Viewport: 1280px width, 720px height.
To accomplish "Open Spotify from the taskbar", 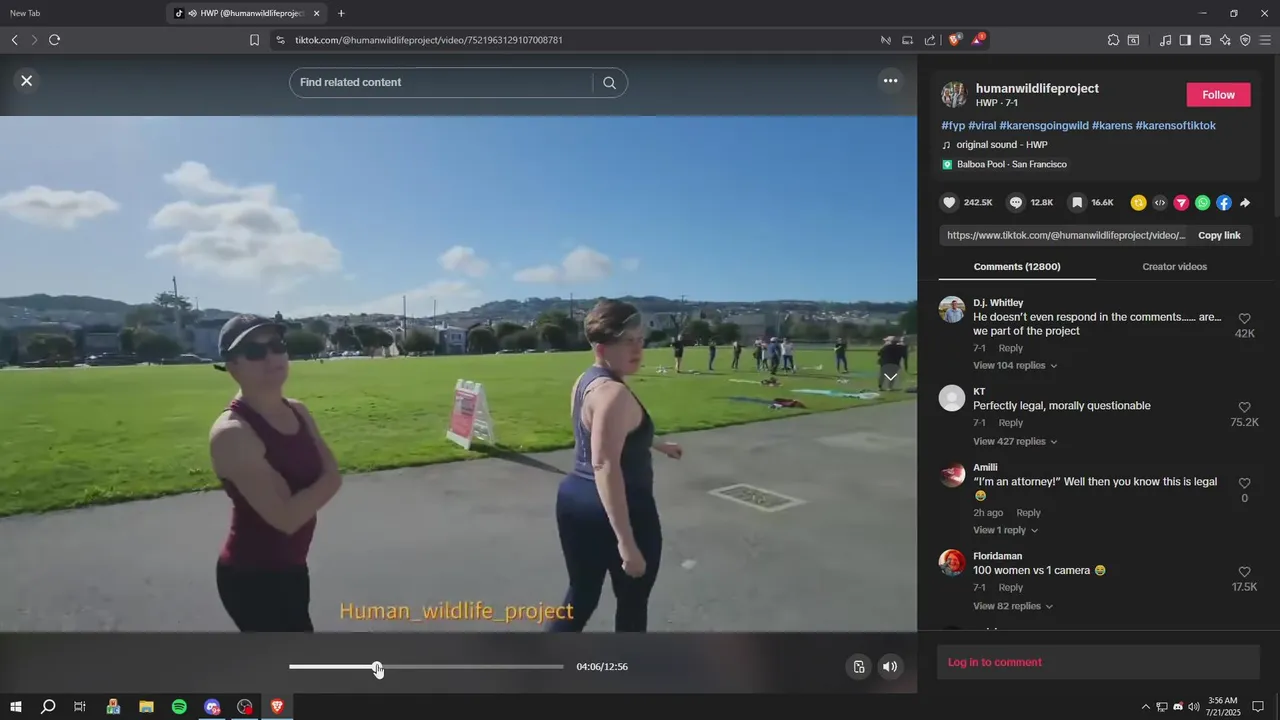I will click(x=179, y=706).
